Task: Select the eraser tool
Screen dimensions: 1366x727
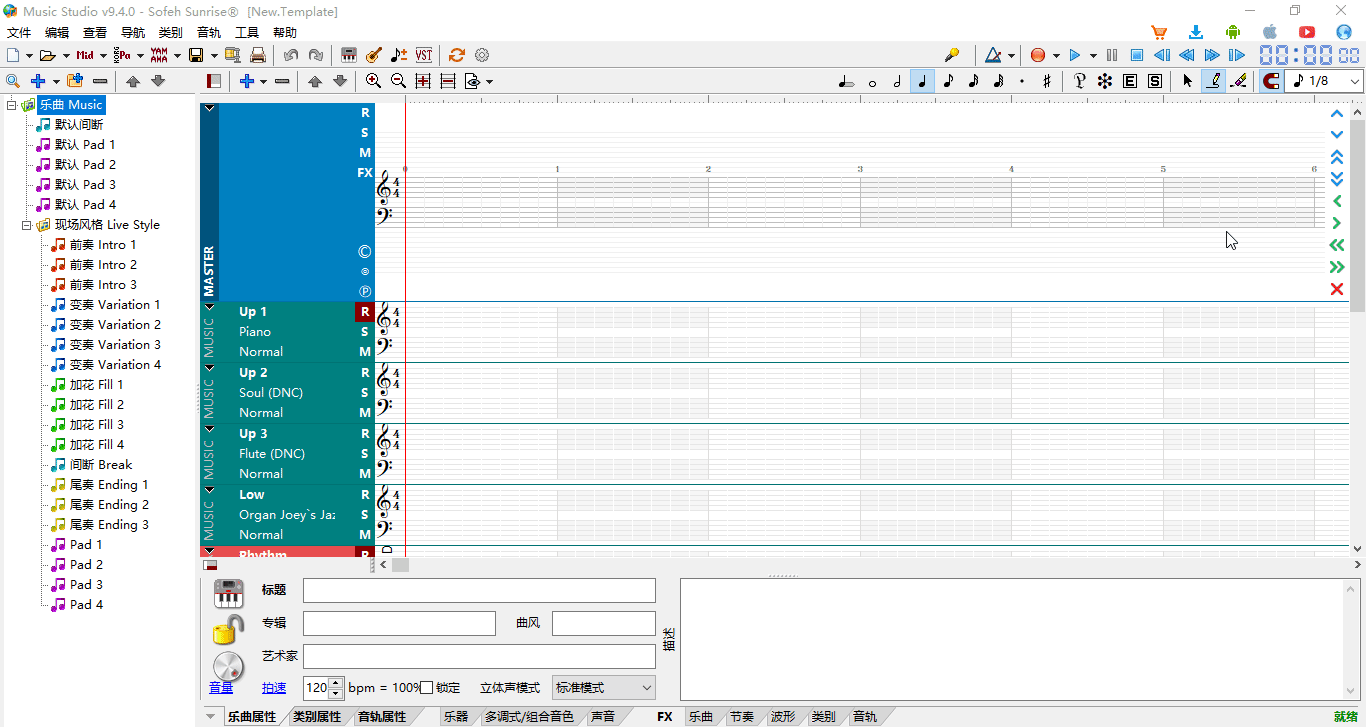Action: [1239, 81]
